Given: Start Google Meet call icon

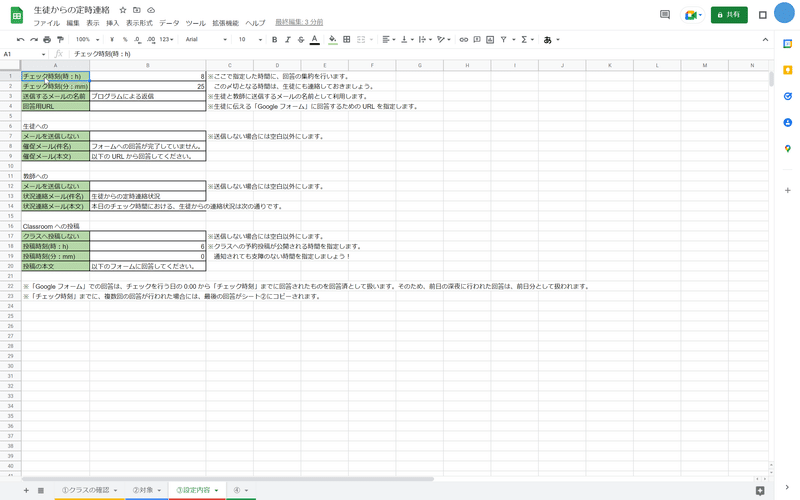Looking at the screenshot, I should tap(693, 15).
